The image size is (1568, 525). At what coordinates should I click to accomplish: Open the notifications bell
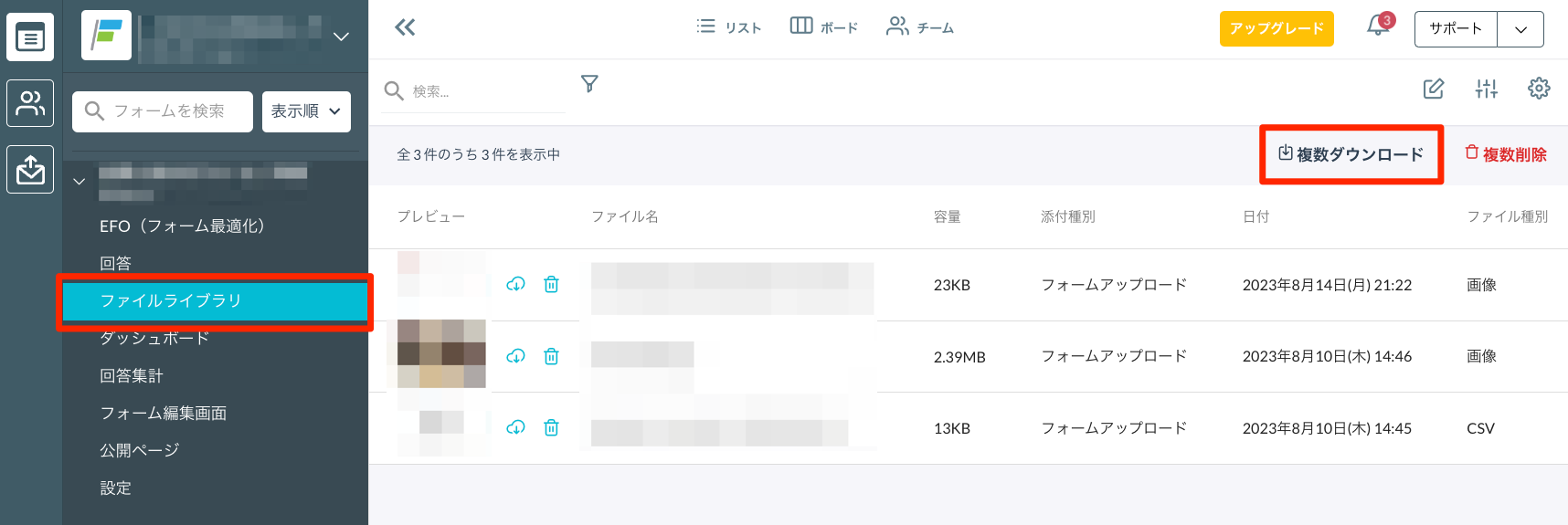click(x=1378, y=26)
